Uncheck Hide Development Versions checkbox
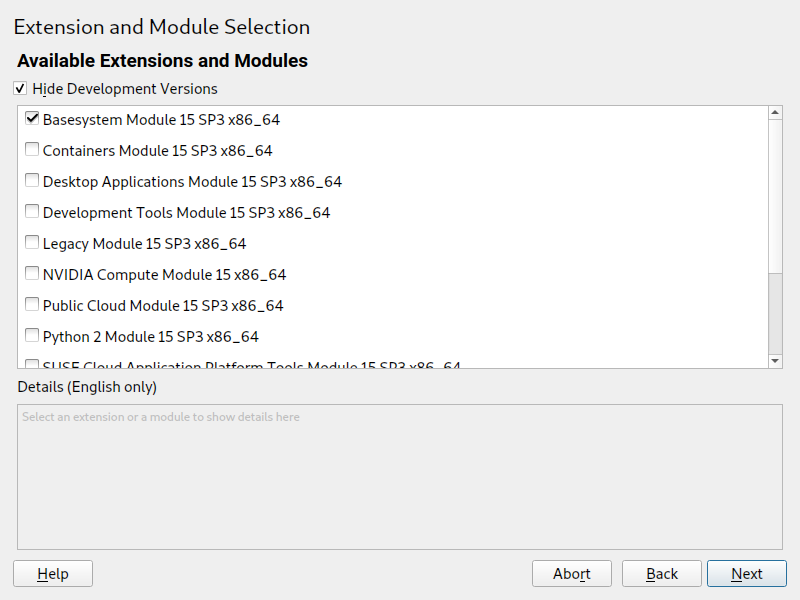800x600 pixels. coord(20,89)
